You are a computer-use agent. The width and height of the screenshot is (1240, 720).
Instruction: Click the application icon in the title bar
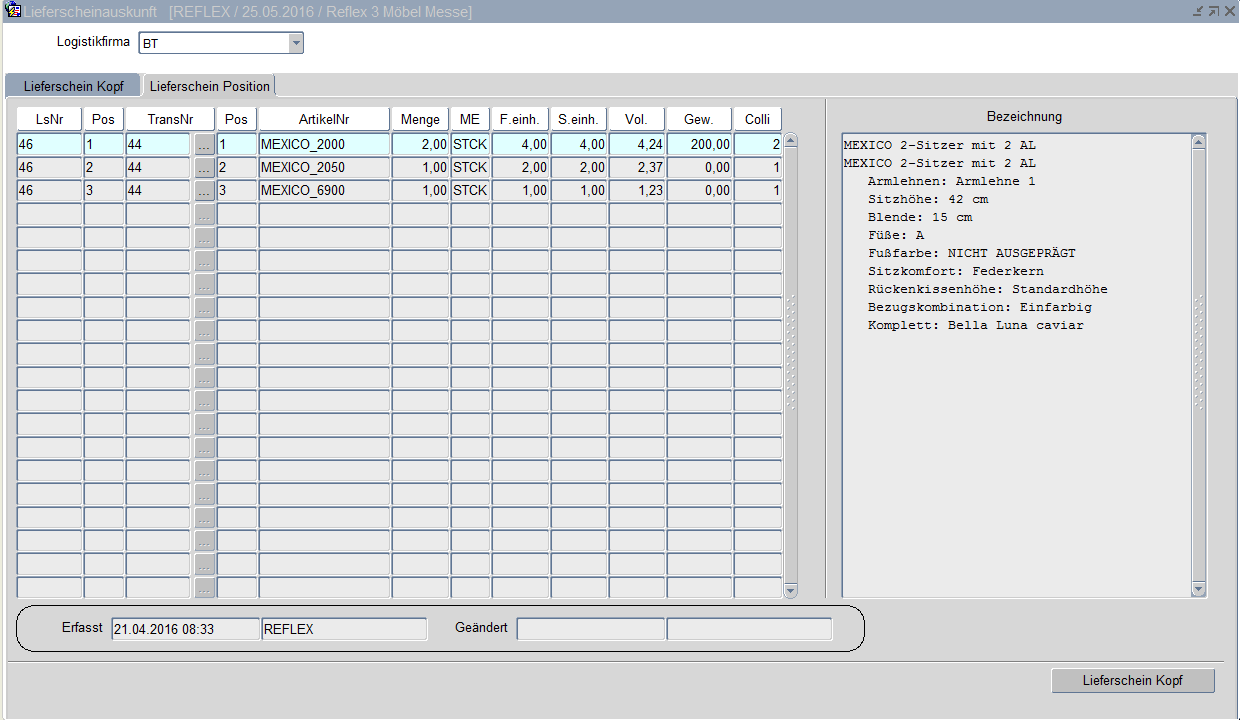coord(14,11)
